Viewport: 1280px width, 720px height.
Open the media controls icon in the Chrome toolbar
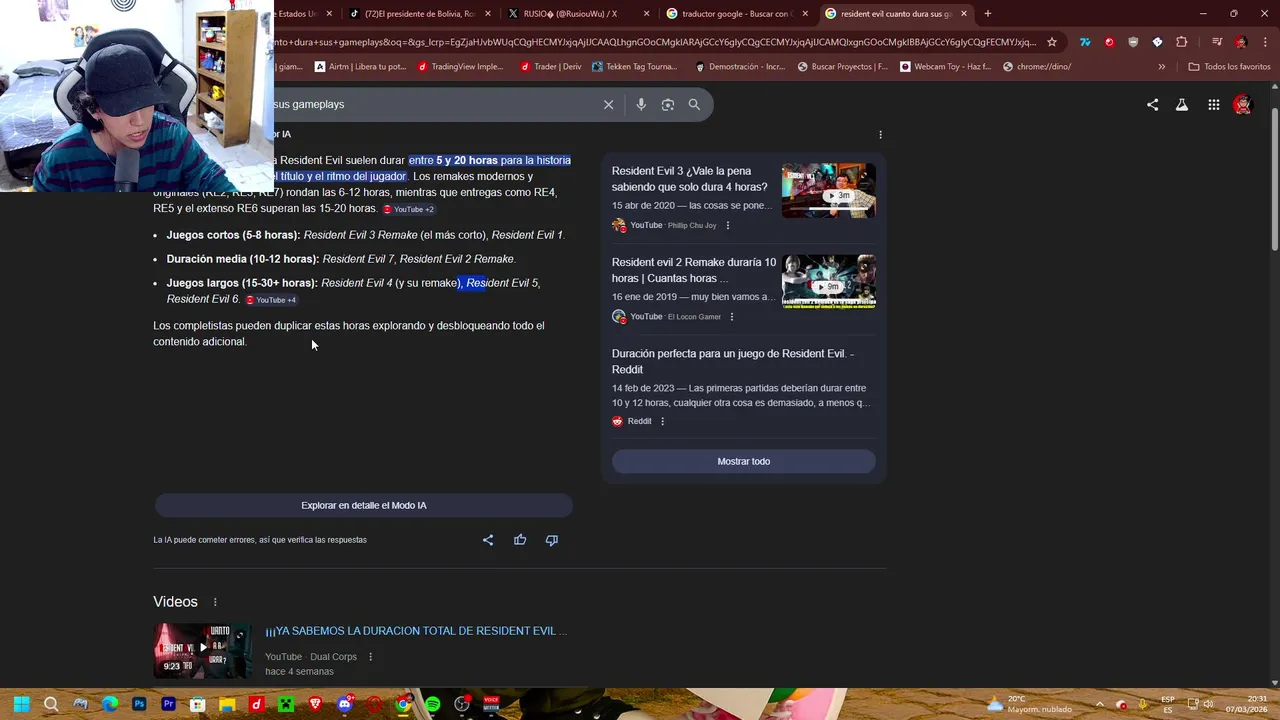(1217, 42)
